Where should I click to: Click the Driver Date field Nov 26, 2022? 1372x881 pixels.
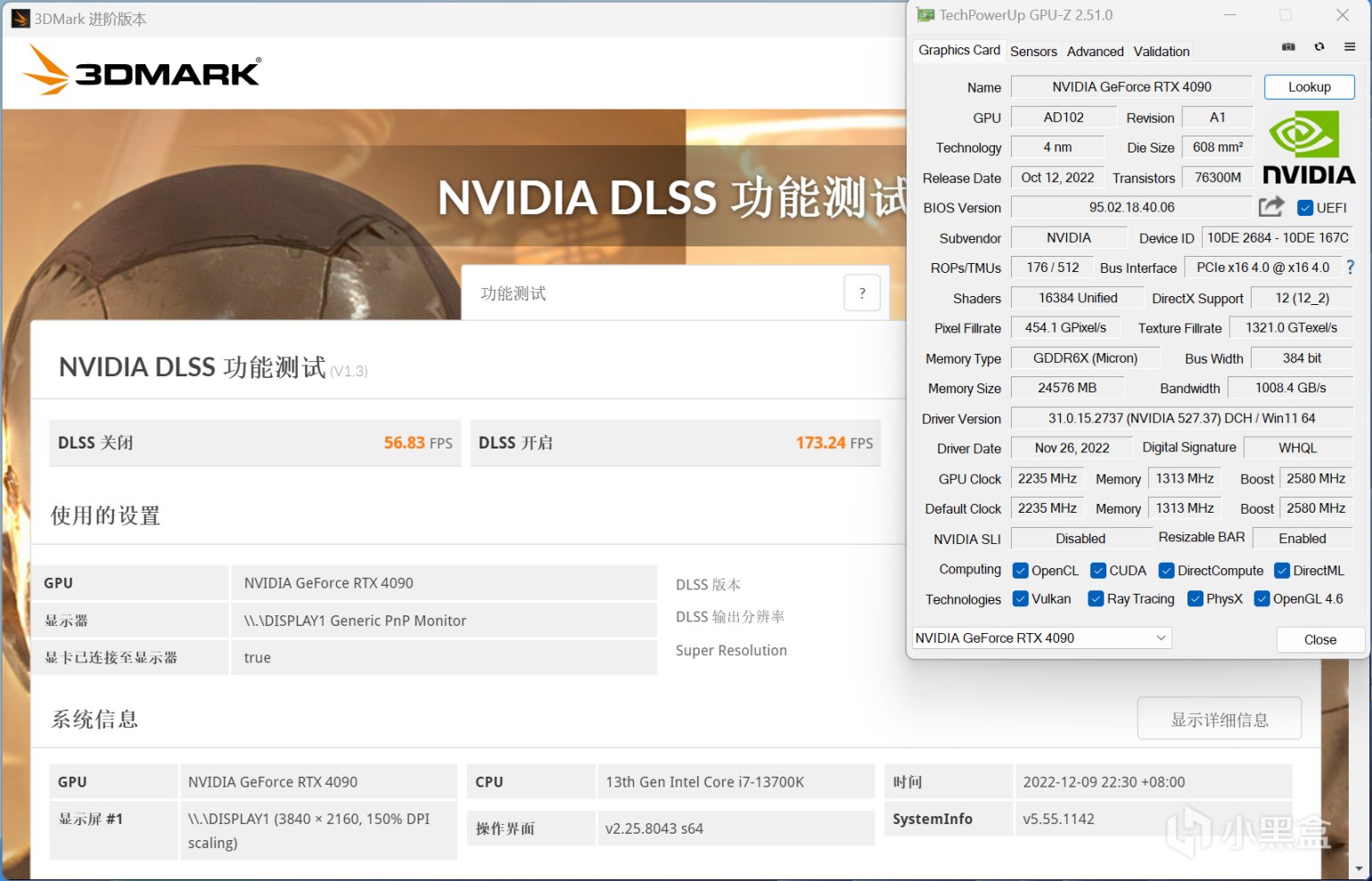point(1072,449)
